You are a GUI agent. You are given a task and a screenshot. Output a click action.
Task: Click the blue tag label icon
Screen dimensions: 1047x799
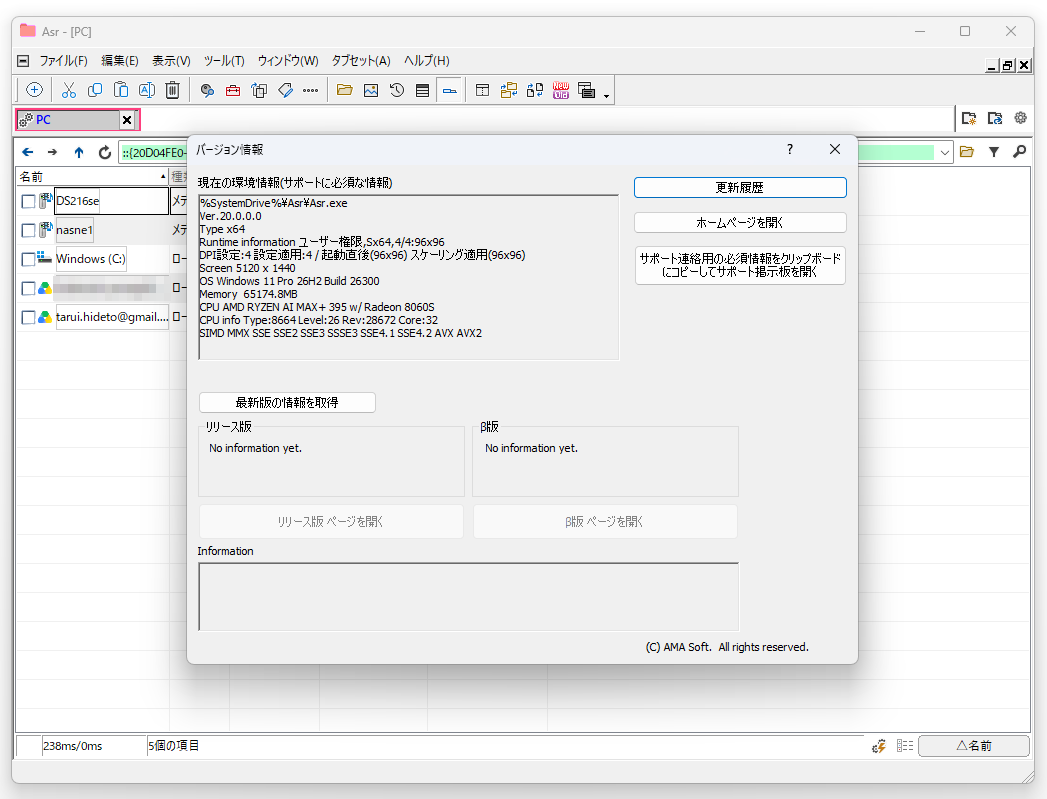click(x=285, y=90)
